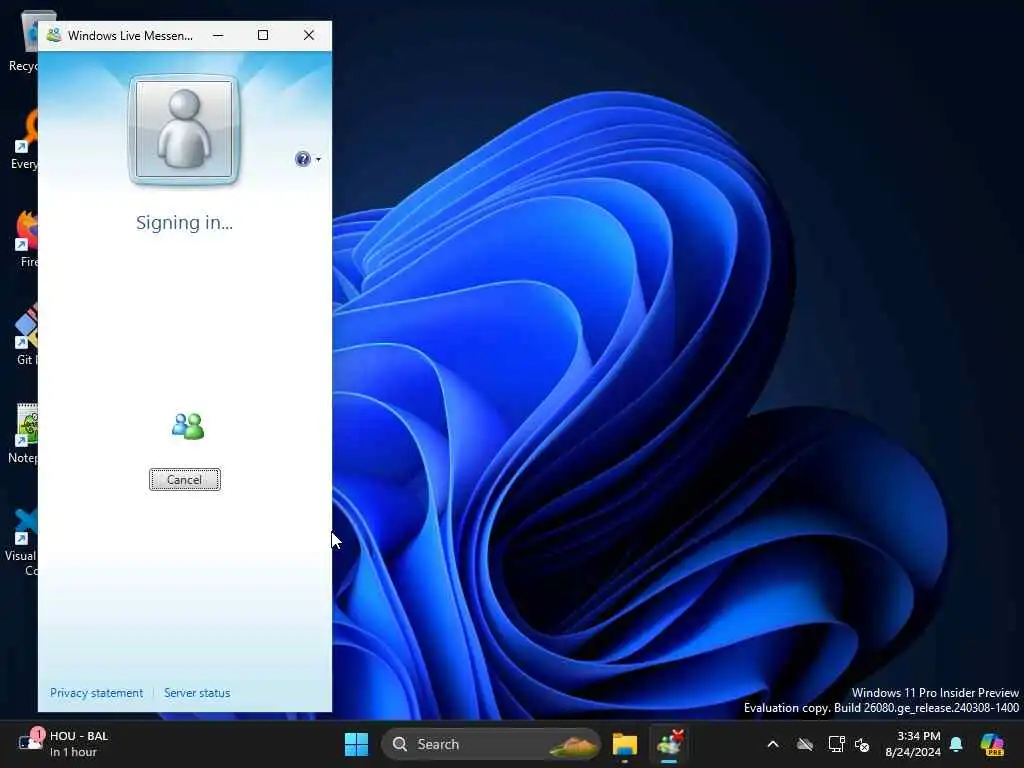Select the Recycle Bin desktop icon
Image resolution: width=1024 pixels, height=768 pixels.
[x=24, y=42]
